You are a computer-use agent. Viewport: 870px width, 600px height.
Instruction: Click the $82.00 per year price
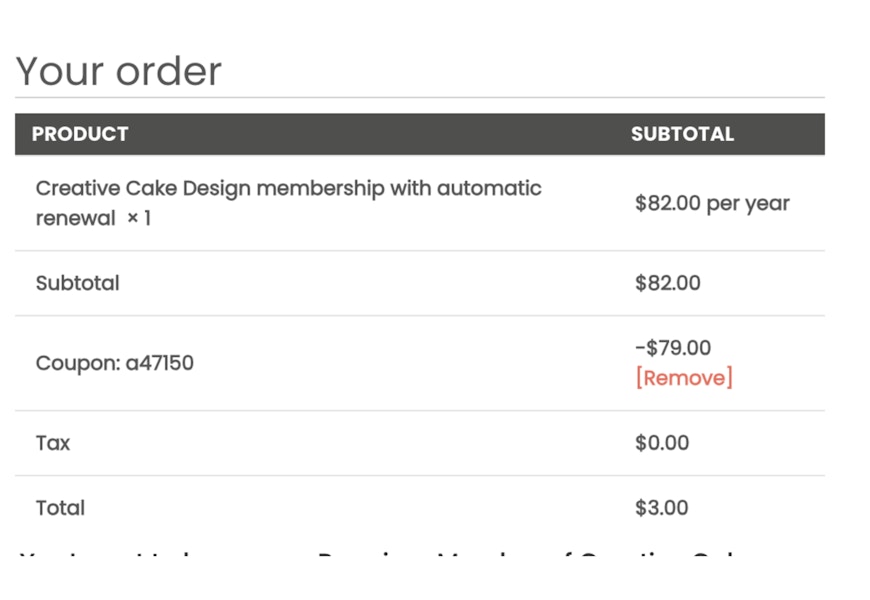tap(712, 203)
